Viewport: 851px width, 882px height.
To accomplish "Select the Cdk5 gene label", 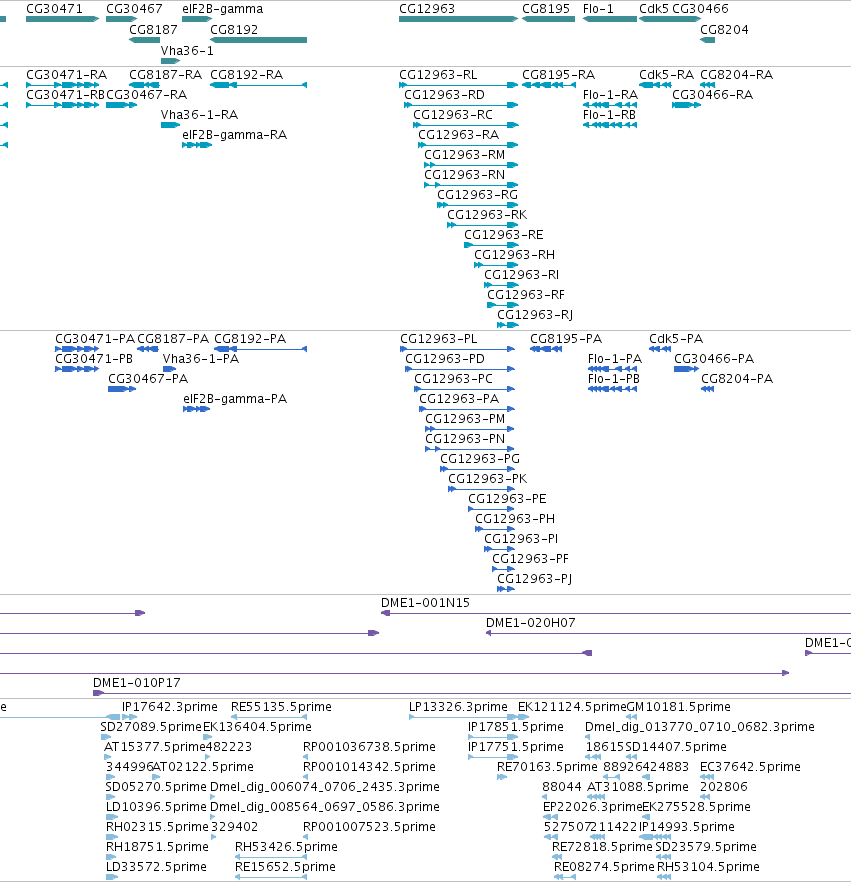I will point(654,9).
